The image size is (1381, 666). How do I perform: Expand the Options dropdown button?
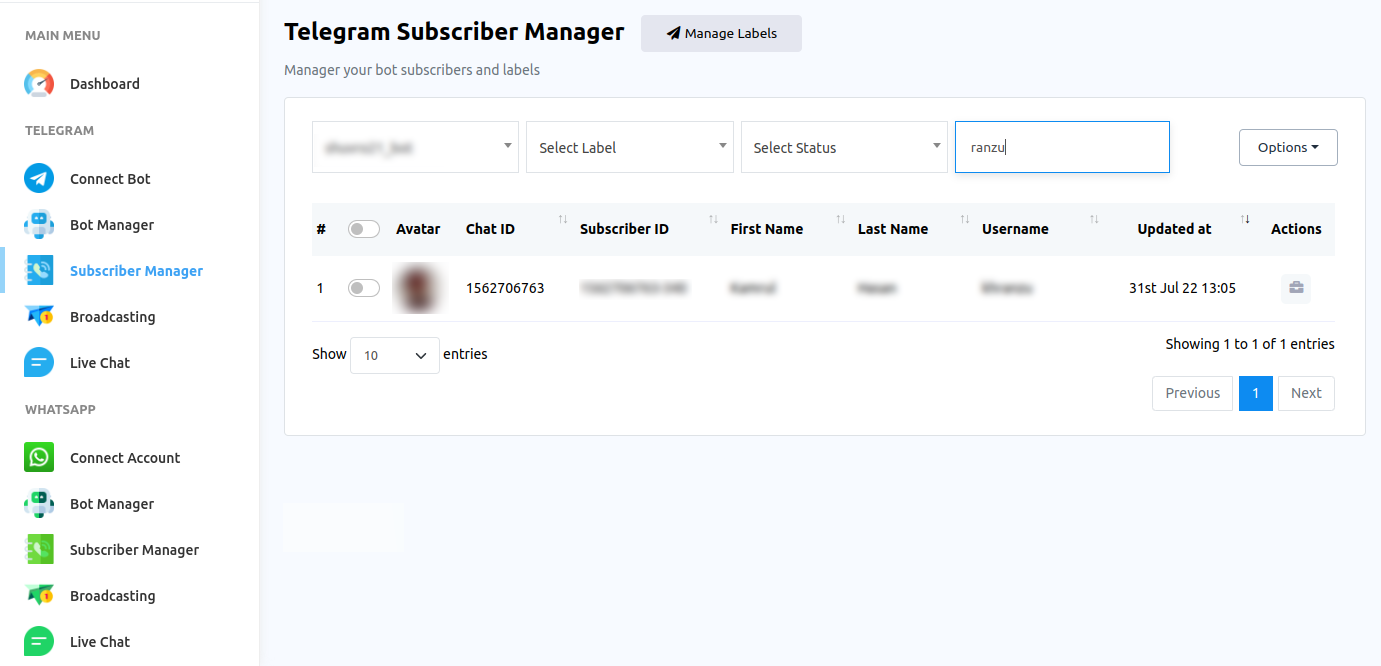pyautogui.click(x=1288, y=147)
